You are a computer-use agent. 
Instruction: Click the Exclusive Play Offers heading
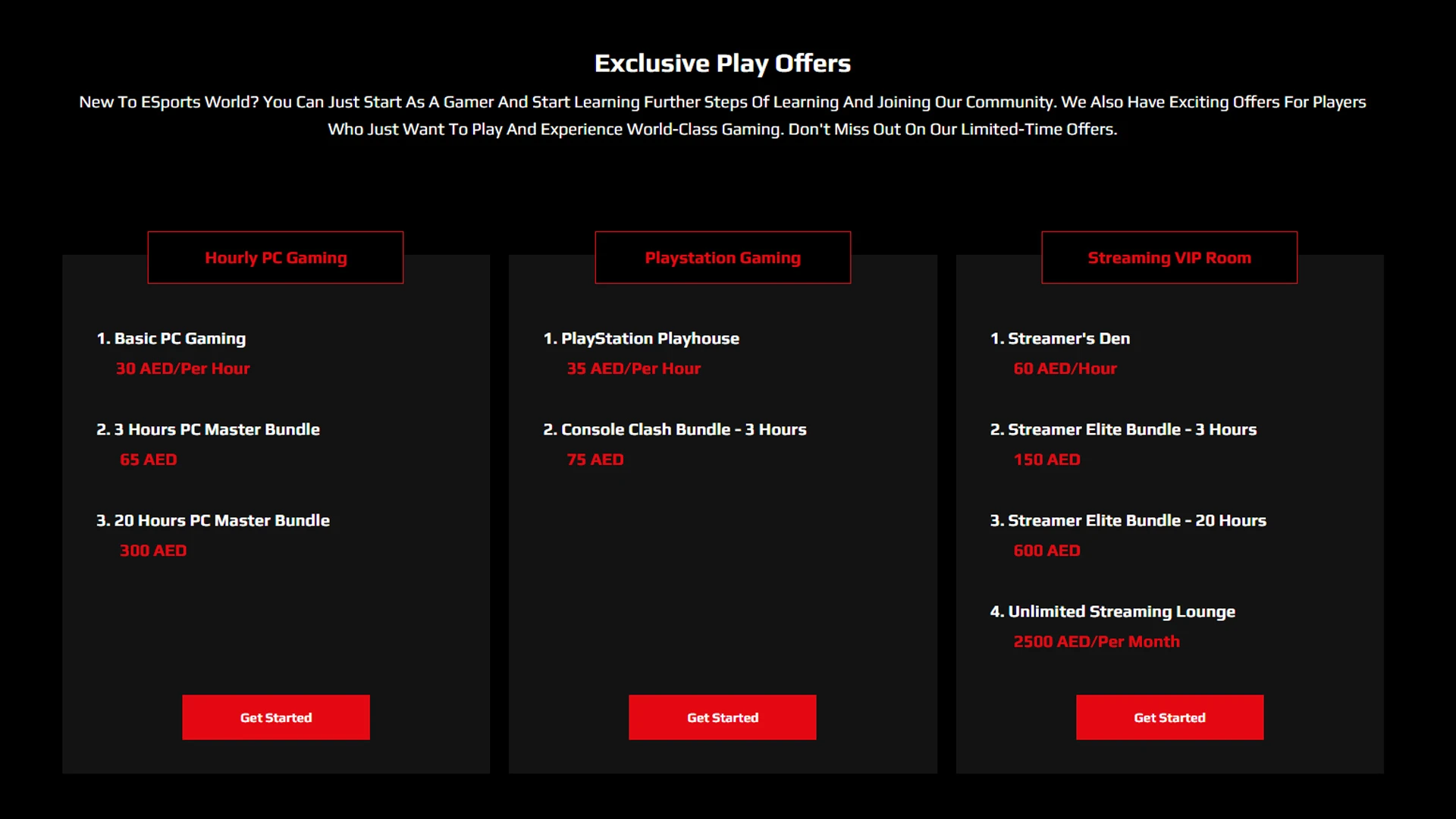pyautogui.click(x=723, y=64)
